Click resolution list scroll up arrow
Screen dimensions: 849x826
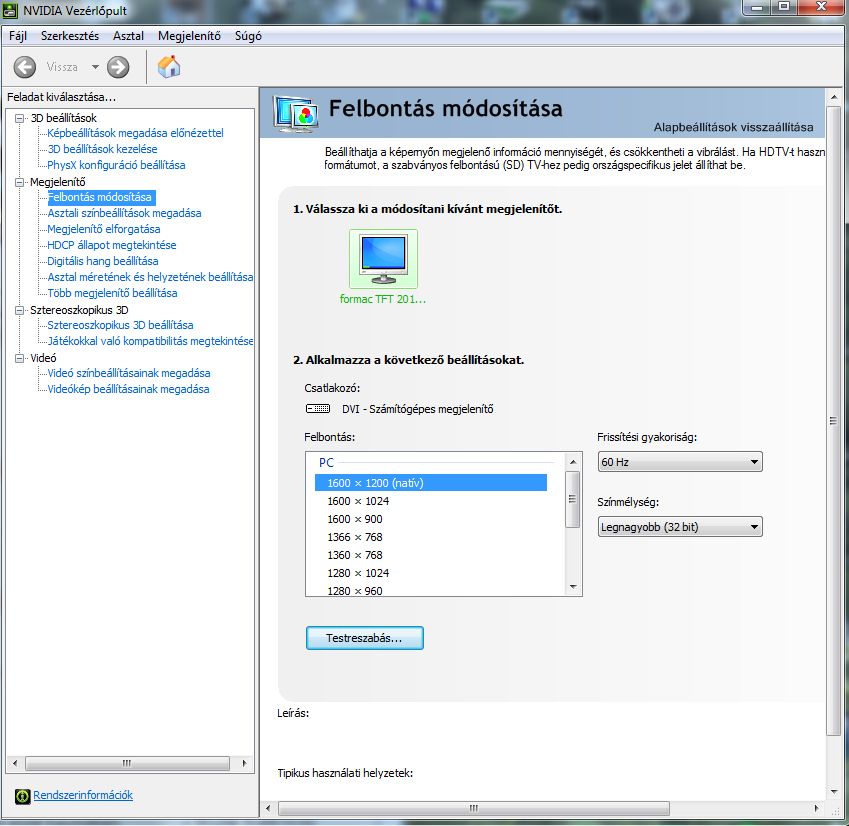click(x=573, y=462)
